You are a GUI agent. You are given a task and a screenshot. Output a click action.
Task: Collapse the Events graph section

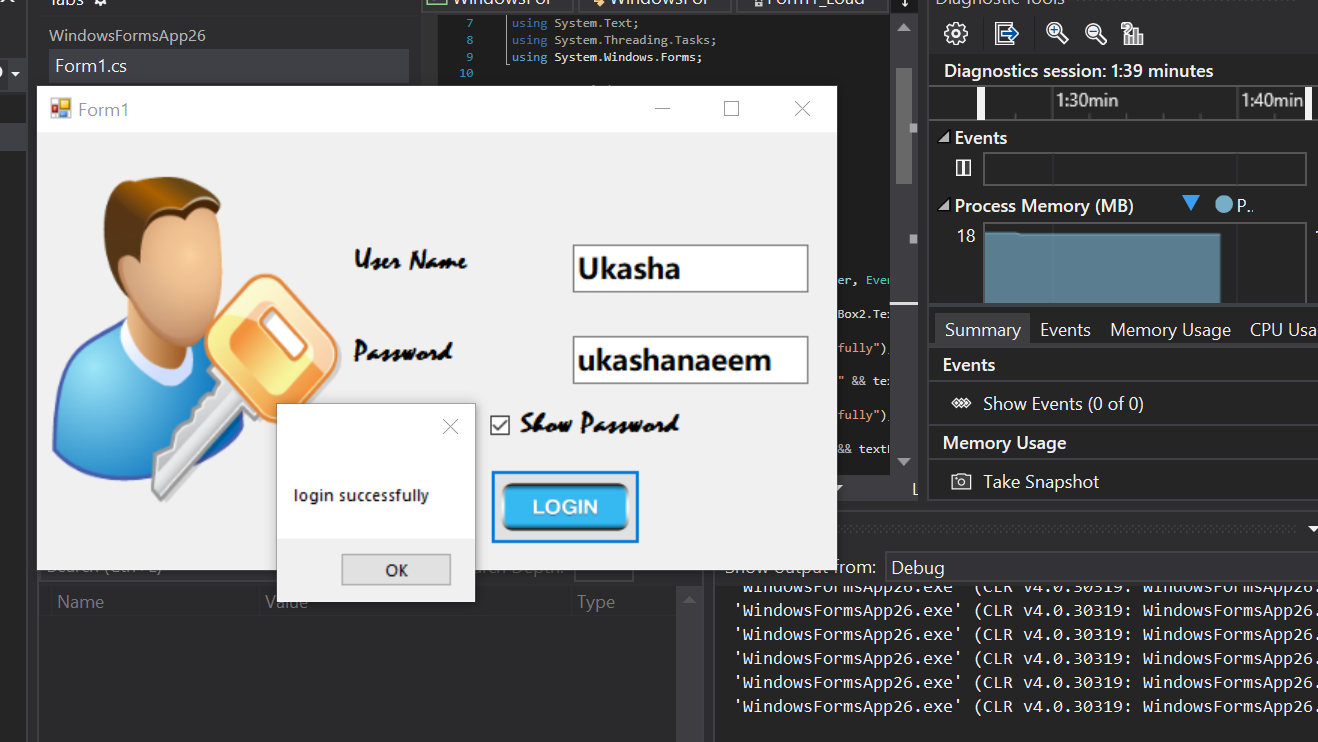pos(943,138)
